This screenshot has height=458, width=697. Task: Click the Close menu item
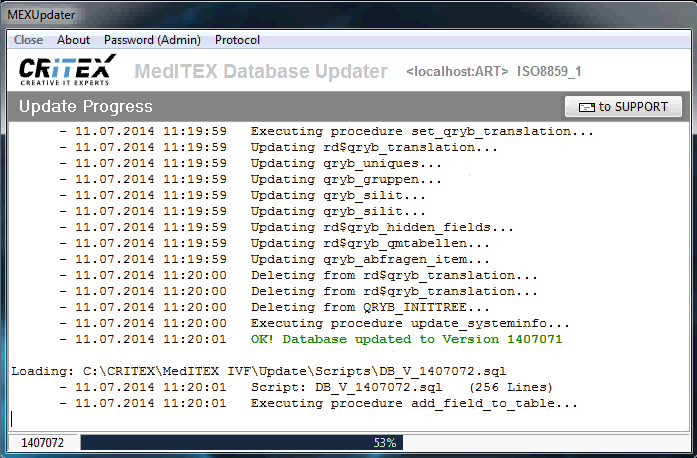[28, 40]
